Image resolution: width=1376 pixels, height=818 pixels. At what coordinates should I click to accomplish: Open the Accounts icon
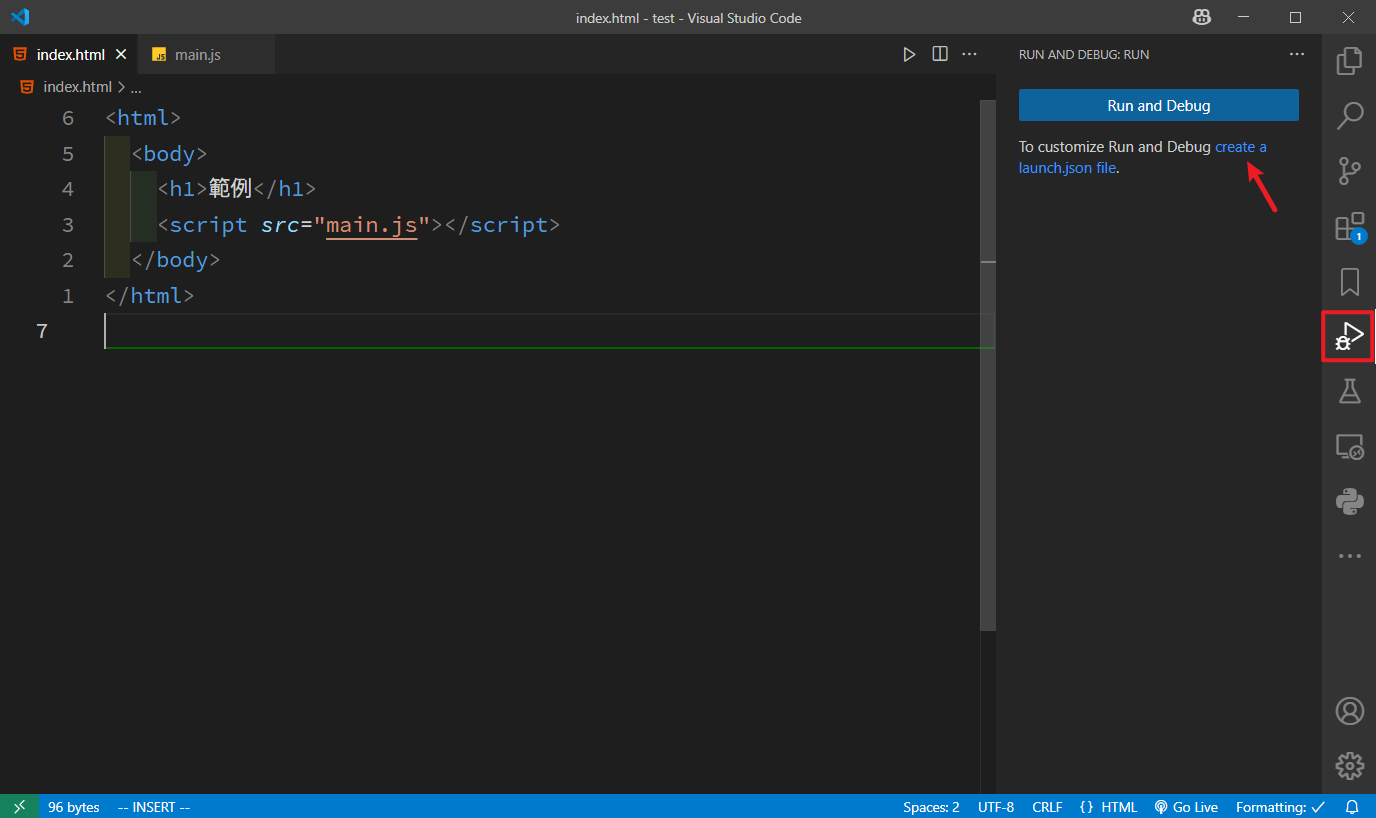1349,711
